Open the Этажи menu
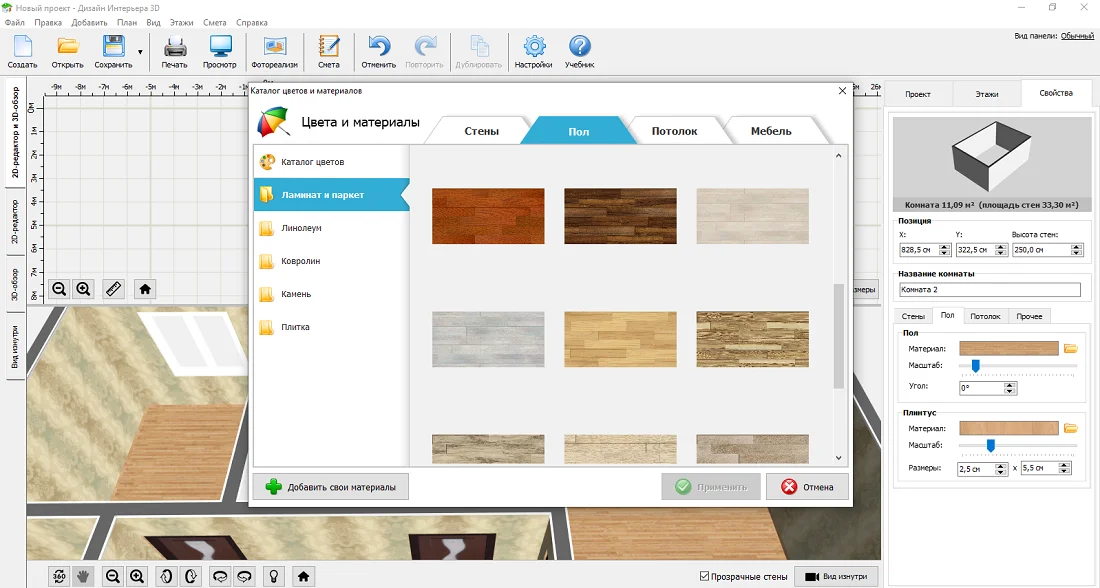The width and height of the screenshot is (1100, 588). [181, 22]
